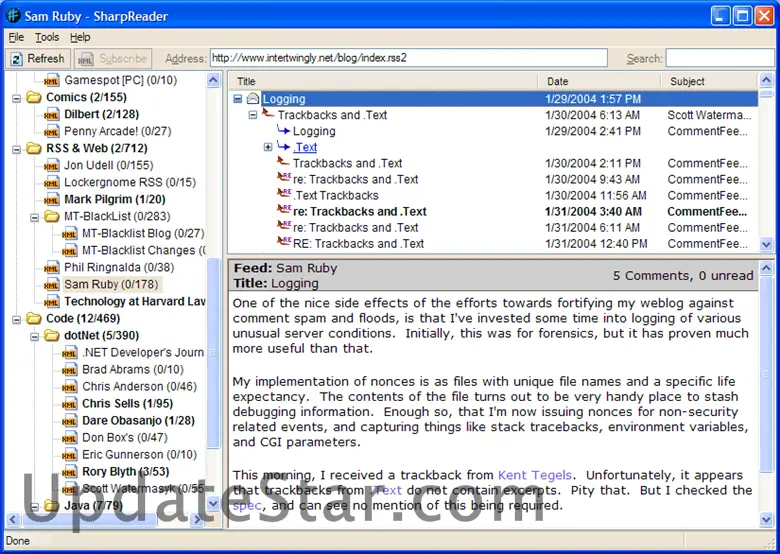Click the XML icon beside Rory Blyth
Screen dimensions: 780x554
pos(69,471)
